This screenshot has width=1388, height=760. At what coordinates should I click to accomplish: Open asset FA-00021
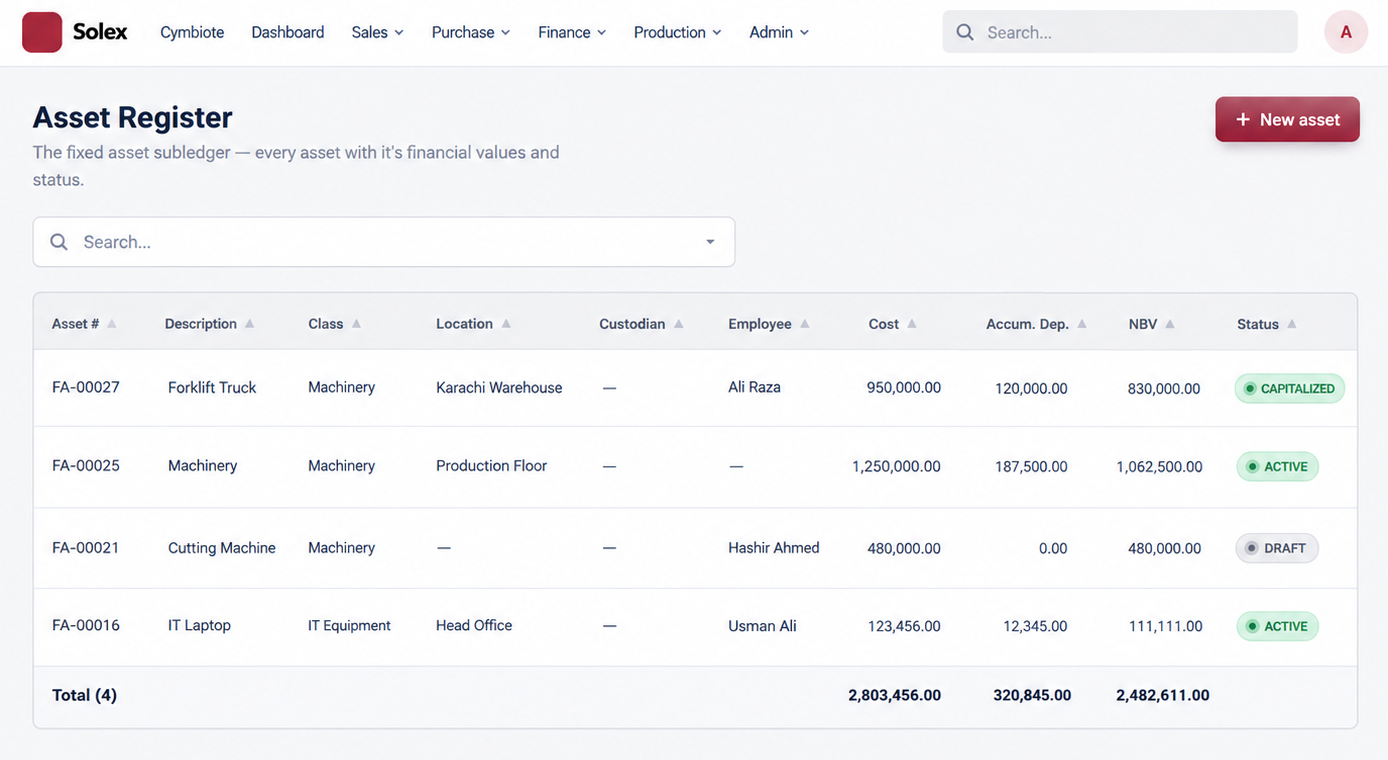[86, 547]
